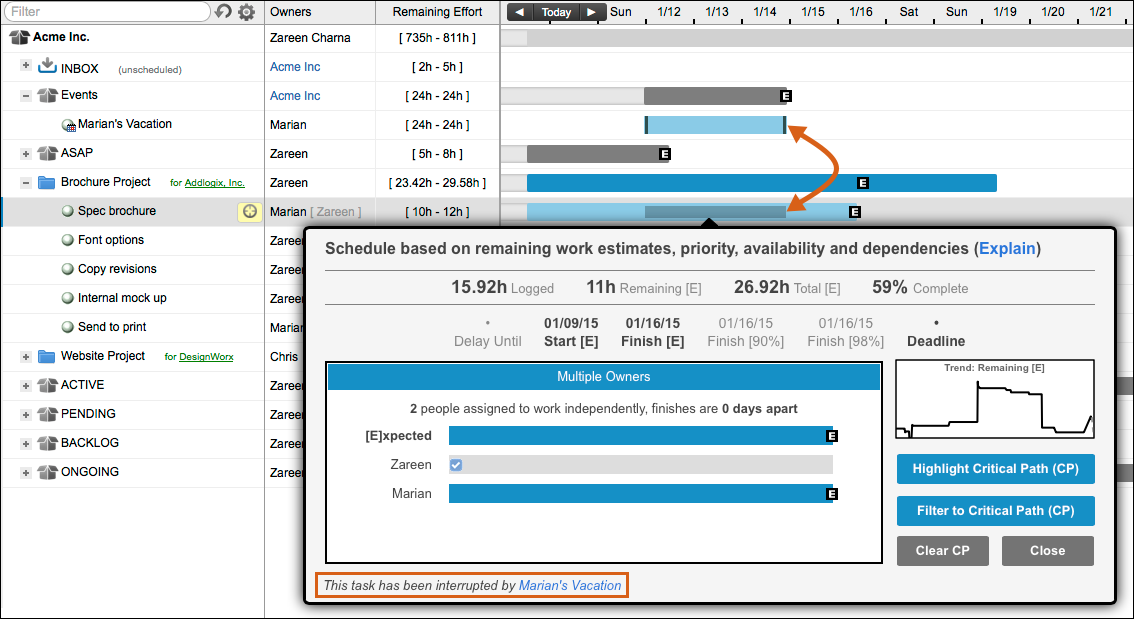Click the Brochure Project blue folder icon
This screenshot has height=619, width=1134.
[47, 183]
